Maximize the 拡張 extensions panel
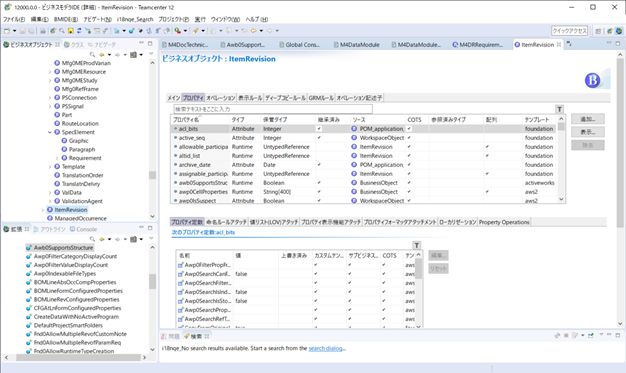Viewport: 626px width, 373px height. click(x=150, y=228)
